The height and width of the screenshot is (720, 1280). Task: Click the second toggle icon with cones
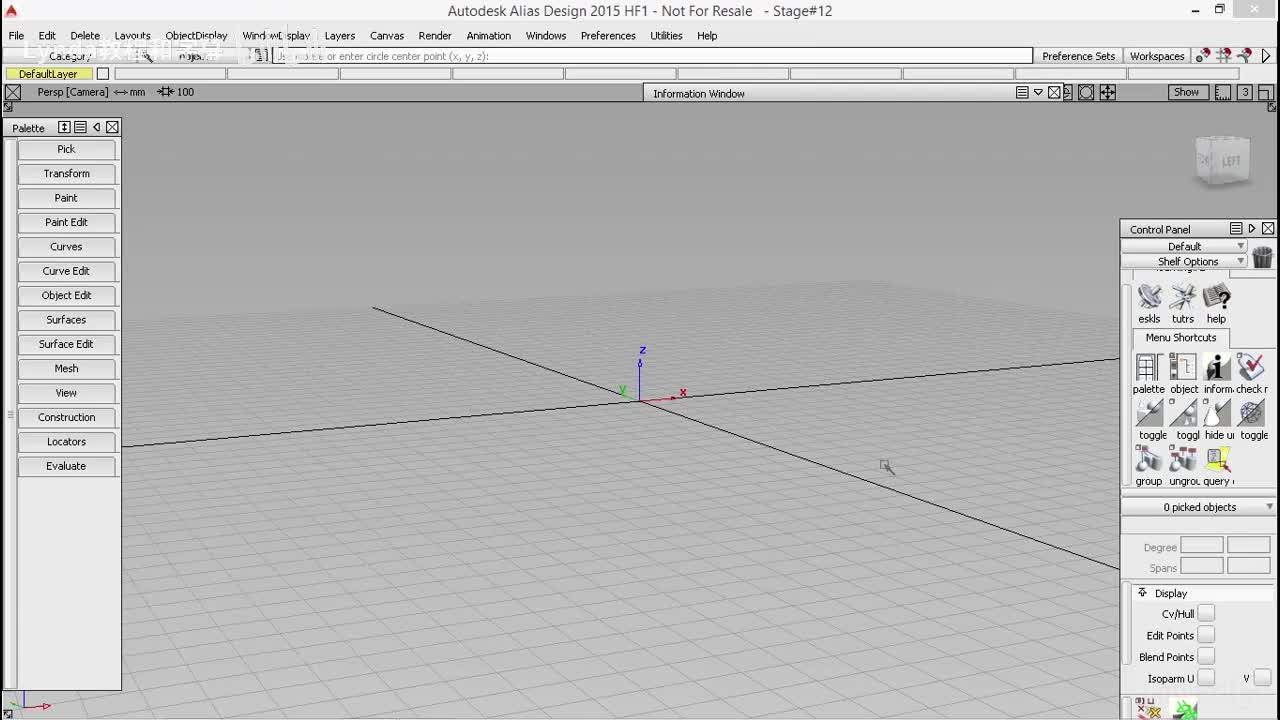point(1184,413)
